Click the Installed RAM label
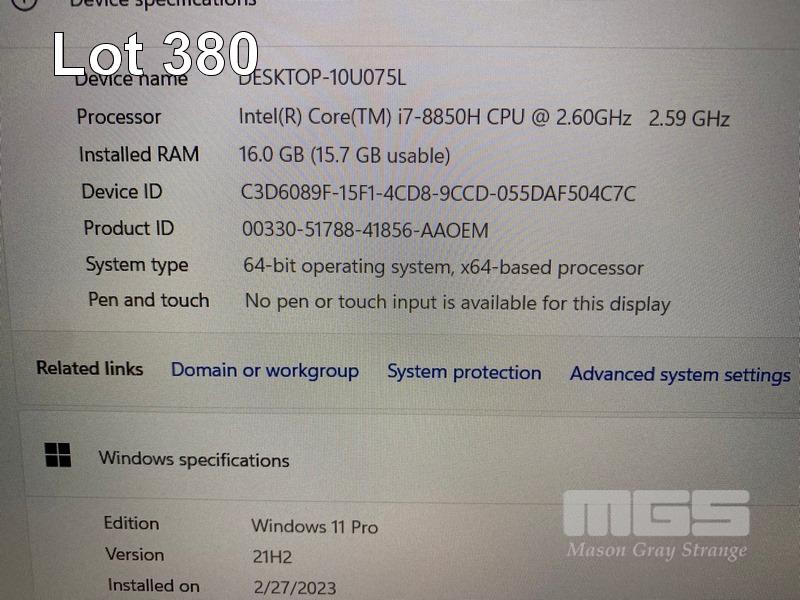 coord(139,155)
